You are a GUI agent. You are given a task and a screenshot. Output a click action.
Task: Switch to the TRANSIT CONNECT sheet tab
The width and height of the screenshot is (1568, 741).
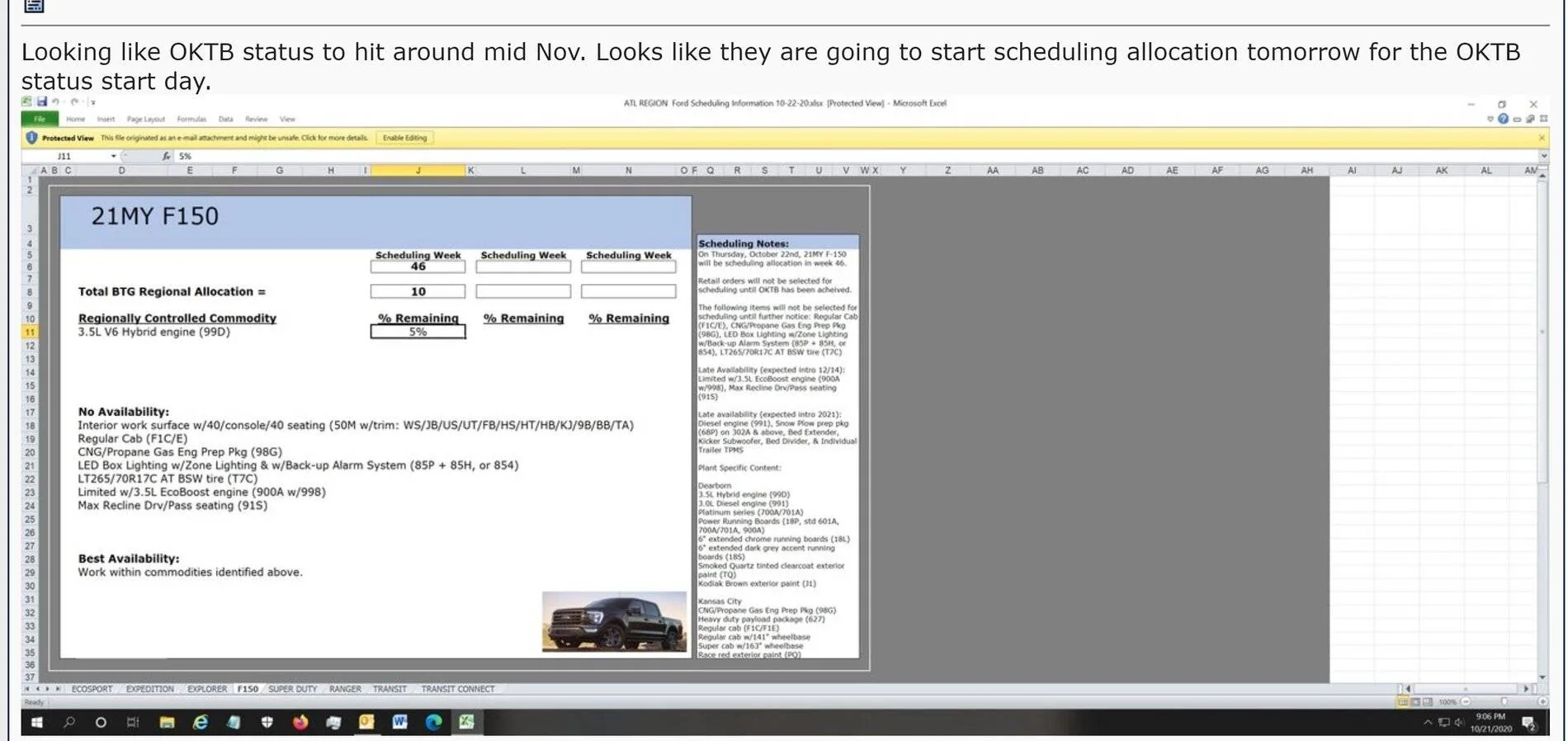[x=458, y=689]
